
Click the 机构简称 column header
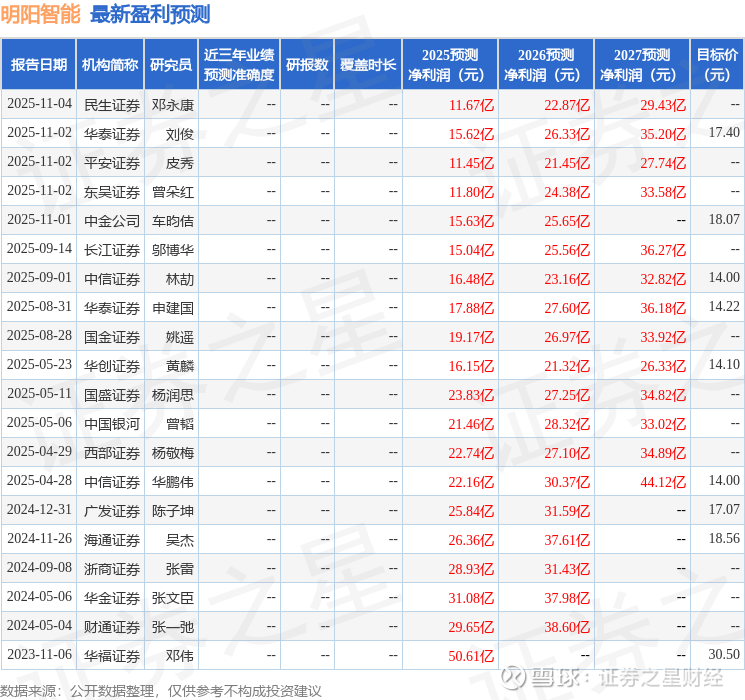pyautogui.click(x=110, y=65)
